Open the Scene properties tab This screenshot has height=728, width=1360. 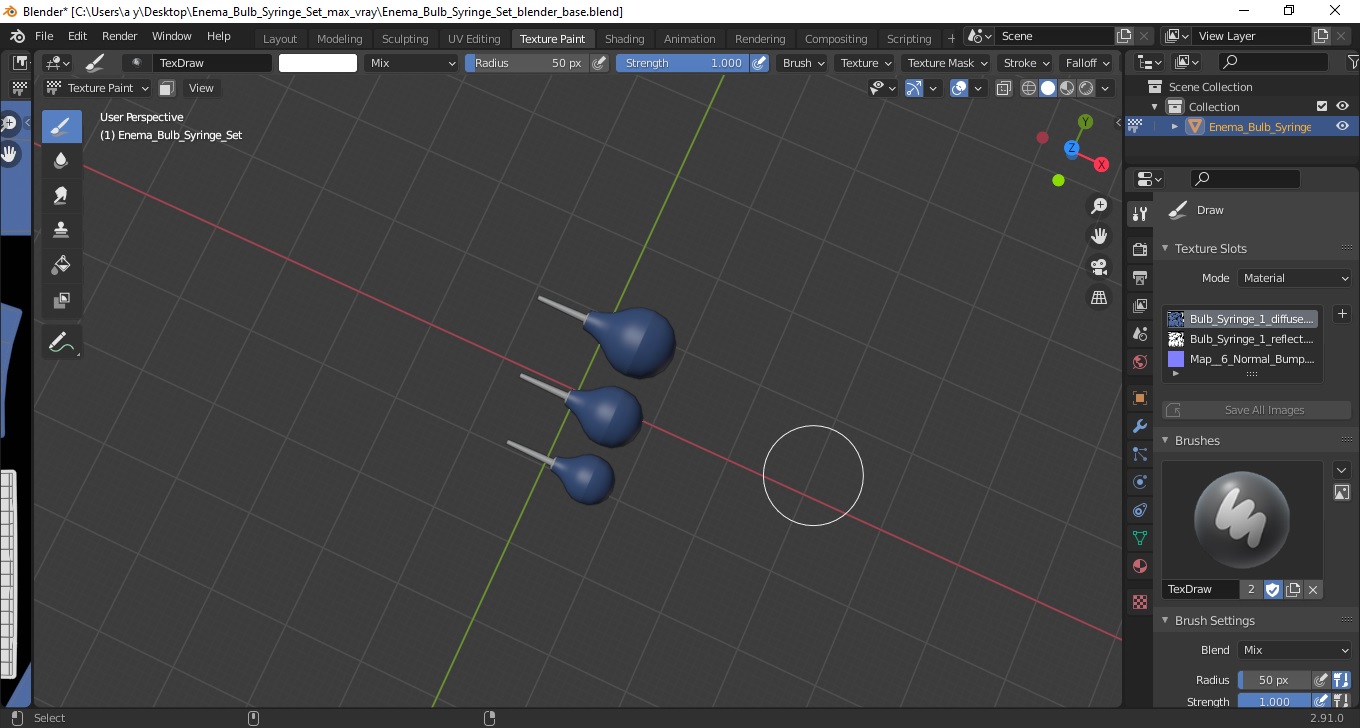point(1139,333)
